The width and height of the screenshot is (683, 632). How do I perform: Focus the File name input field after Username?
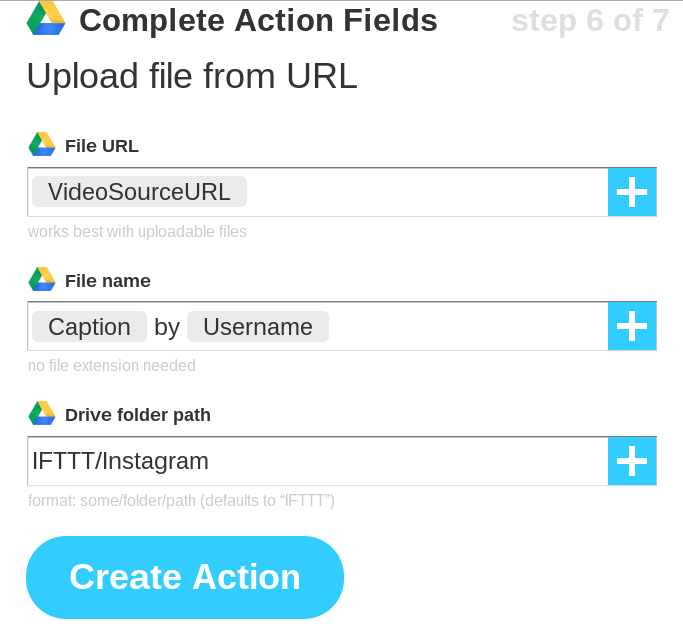click(468, 326)
